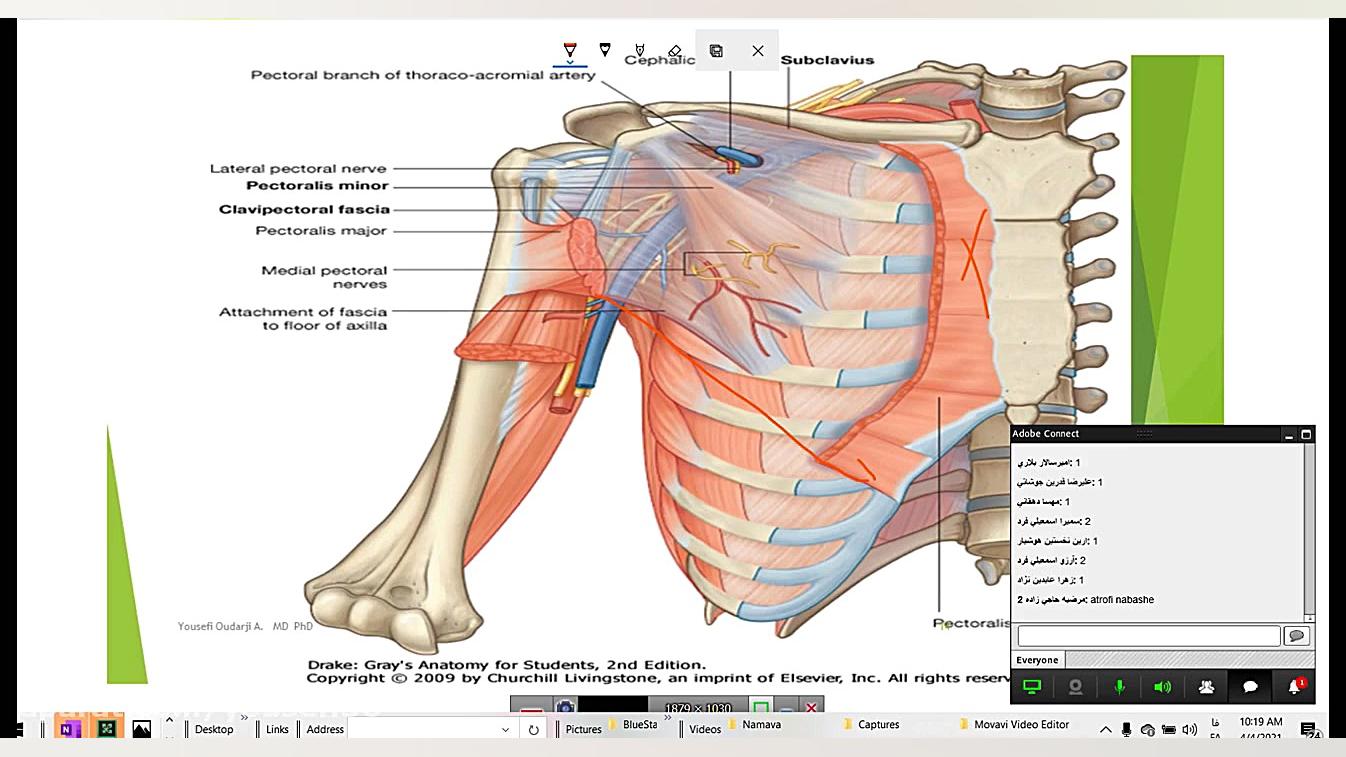Click the taskbar Address input field
1346x757 pixels.
pos(423,730)
